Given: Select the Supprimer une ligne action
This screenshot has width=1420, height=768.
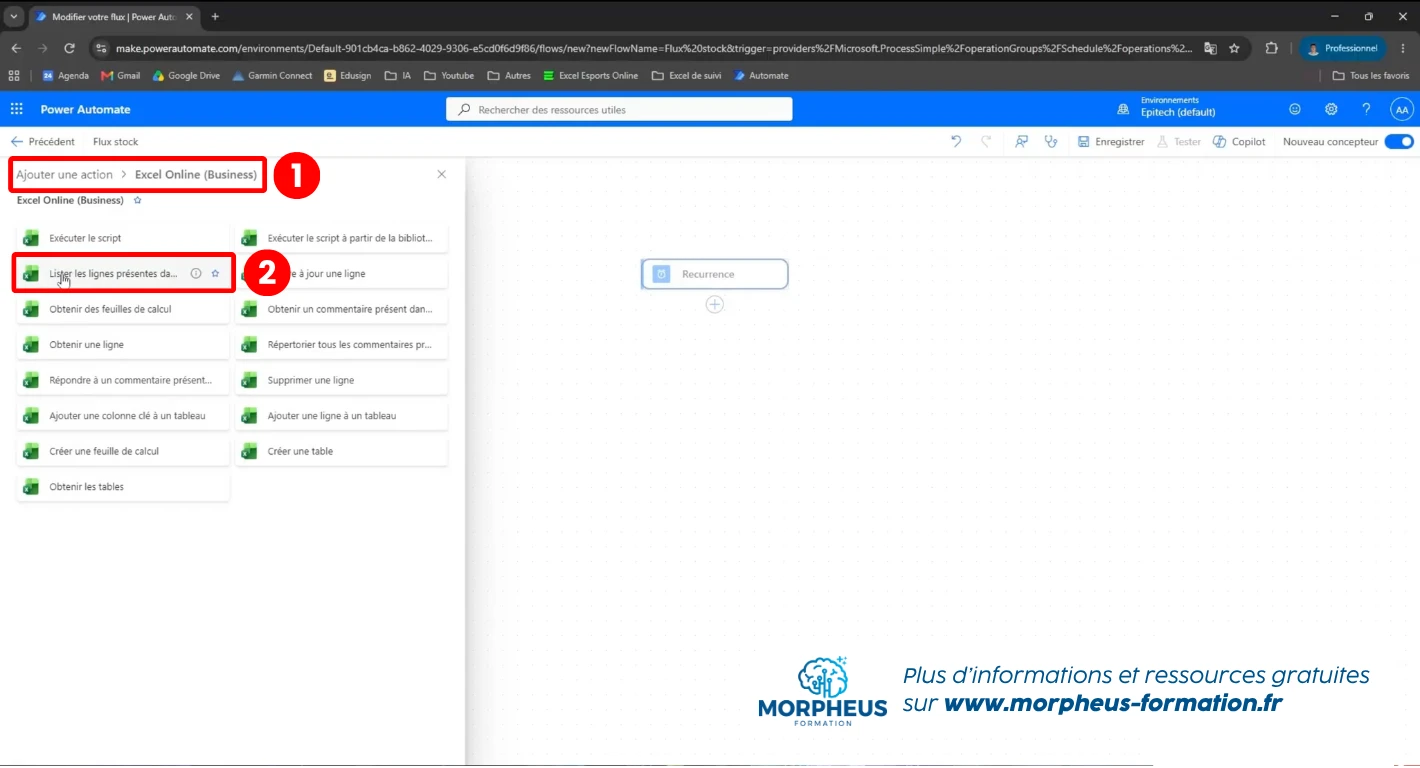Looking at the screenshot, I should pos(342,380).
